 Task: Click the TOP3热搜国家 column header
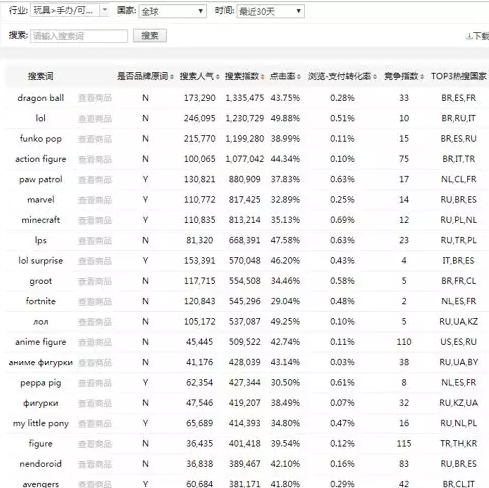tap(459, 76)
